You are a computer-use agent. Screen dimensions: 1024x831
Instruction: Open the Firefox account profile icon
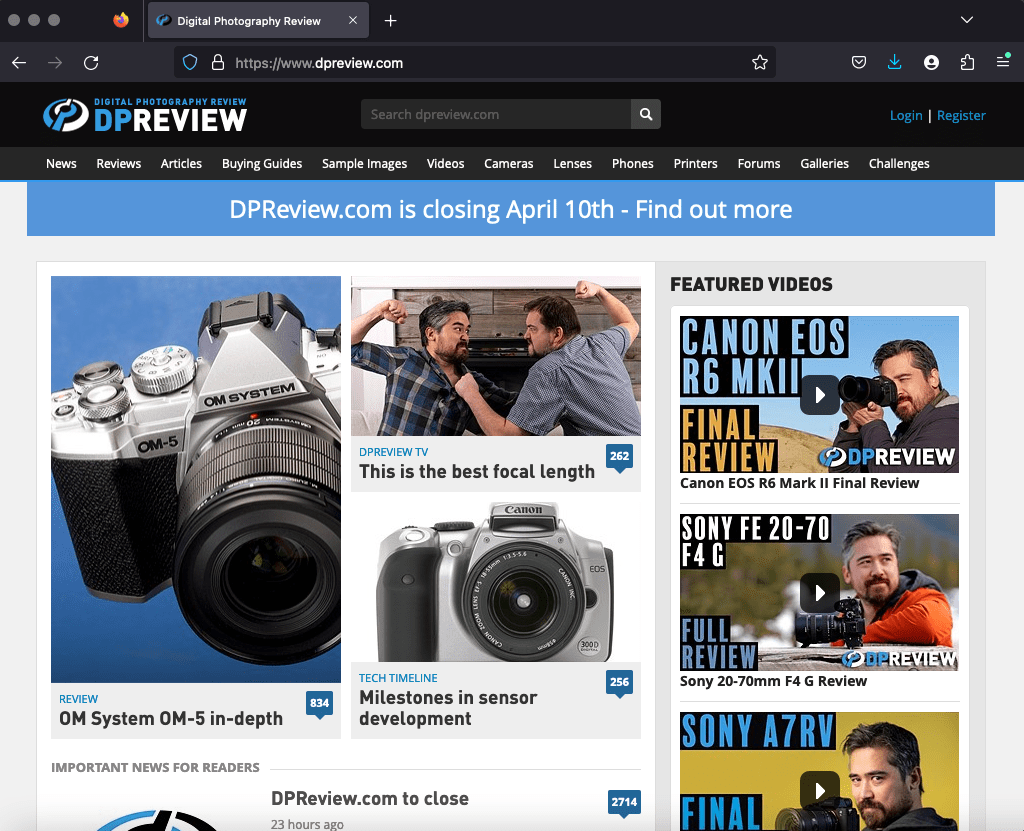tap(931, 62)
